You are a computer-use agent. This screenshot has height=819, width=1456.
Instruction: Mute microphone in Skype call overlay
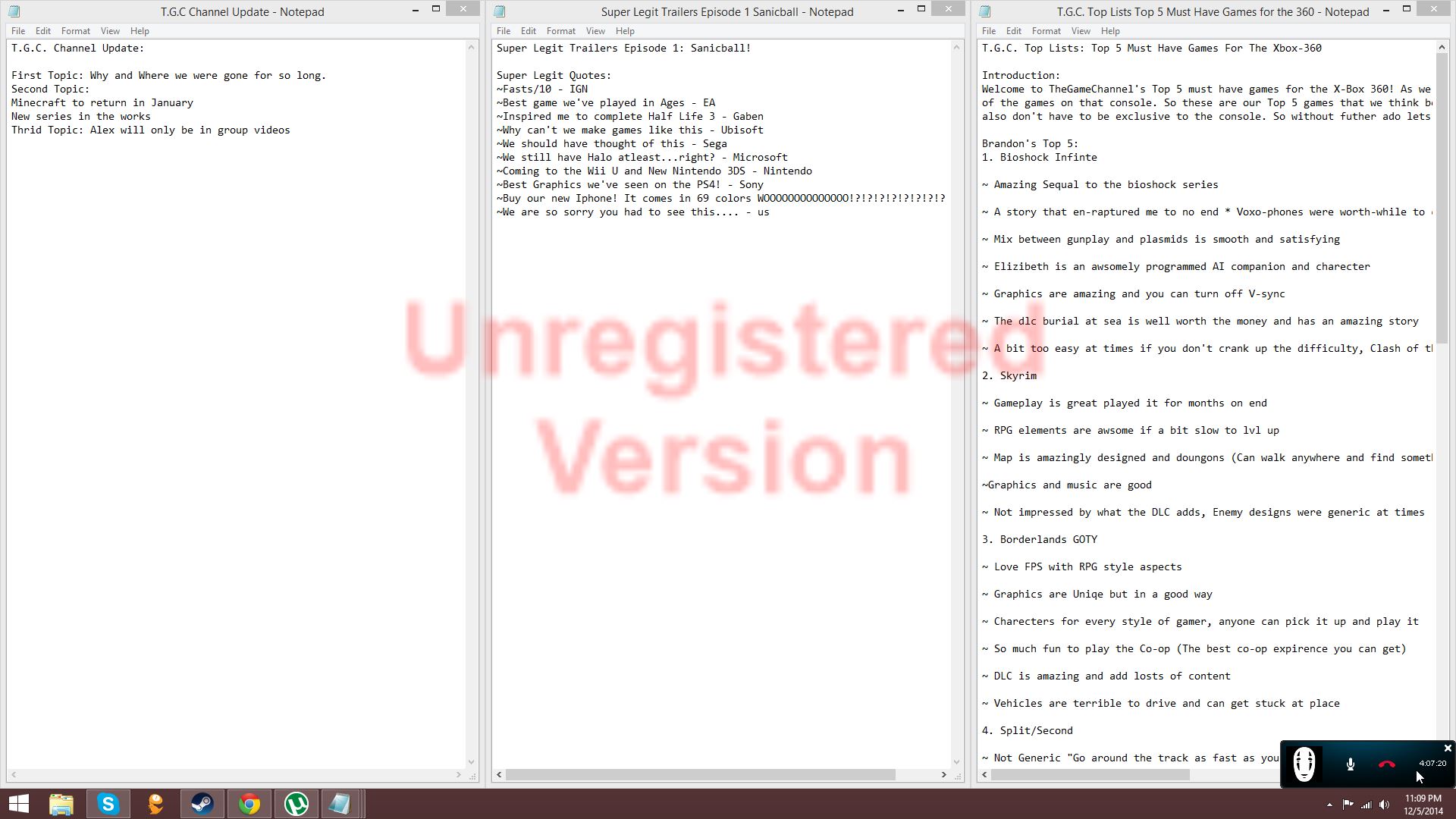[1350, 764]
